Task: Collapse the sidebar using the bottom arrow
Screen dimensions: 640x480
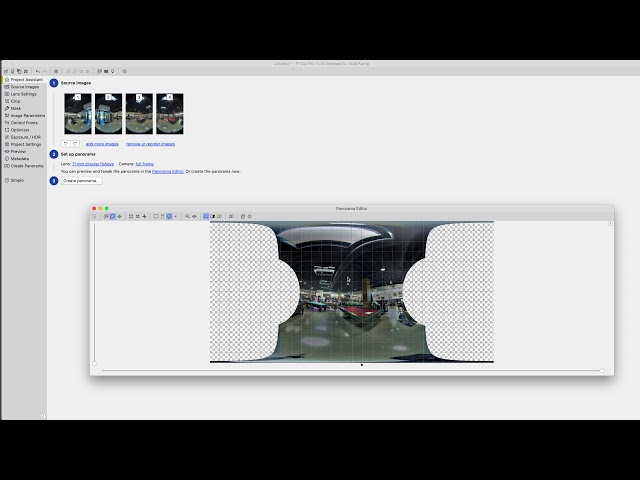Action: point(43,416)
